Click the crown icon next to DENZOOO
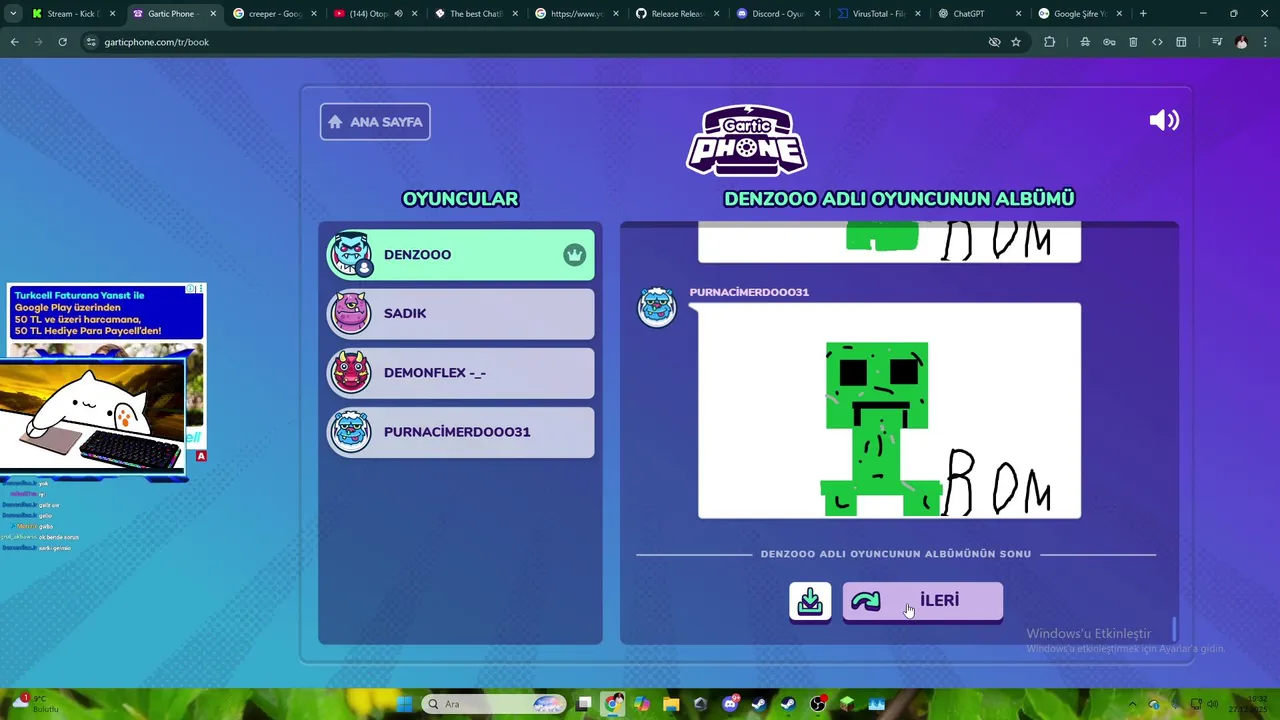The width and height of the screenshot is (1280, 720). 574,255
